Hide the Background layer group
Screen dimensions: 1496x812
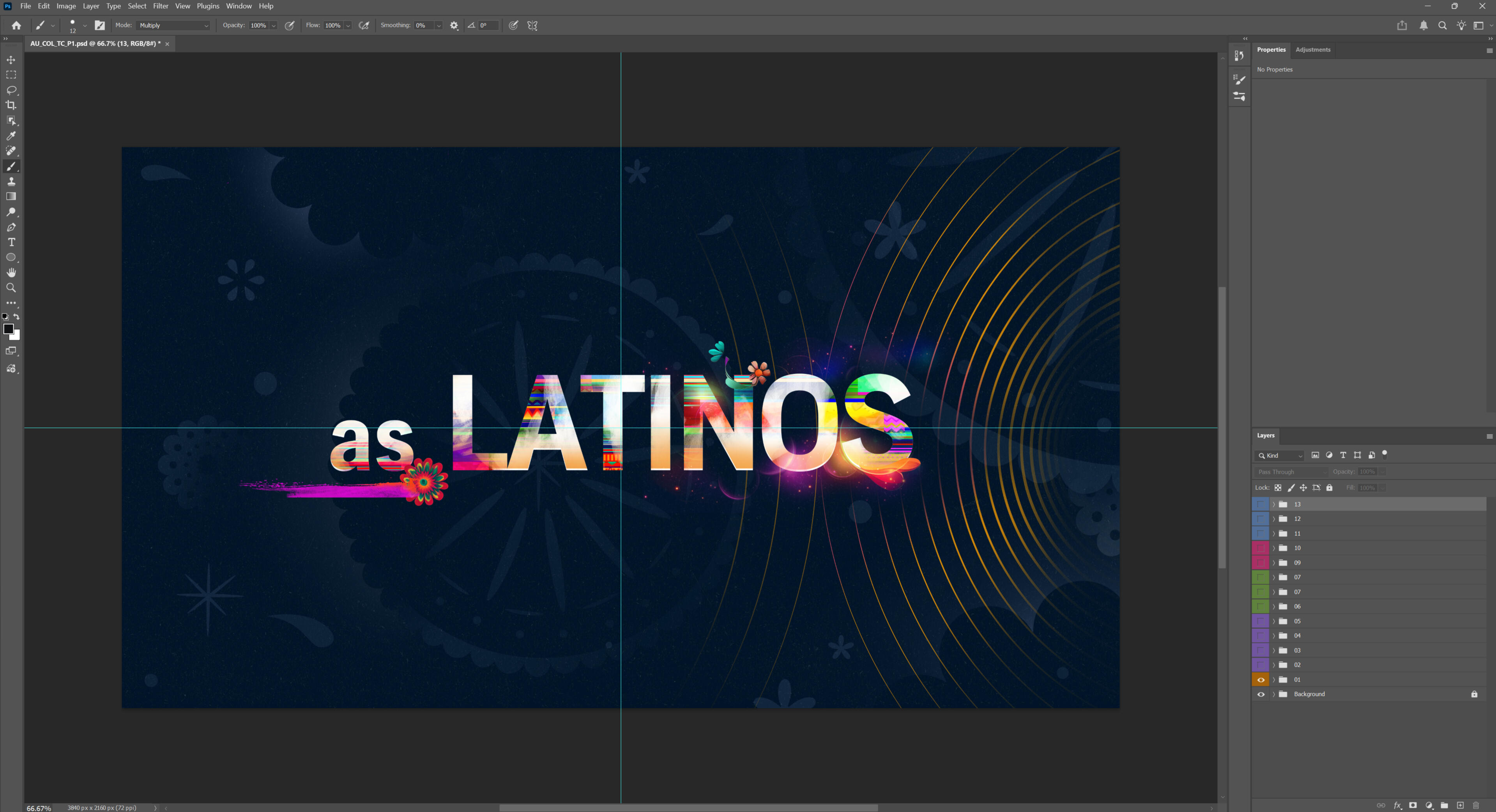click(x=1261, y=694)
